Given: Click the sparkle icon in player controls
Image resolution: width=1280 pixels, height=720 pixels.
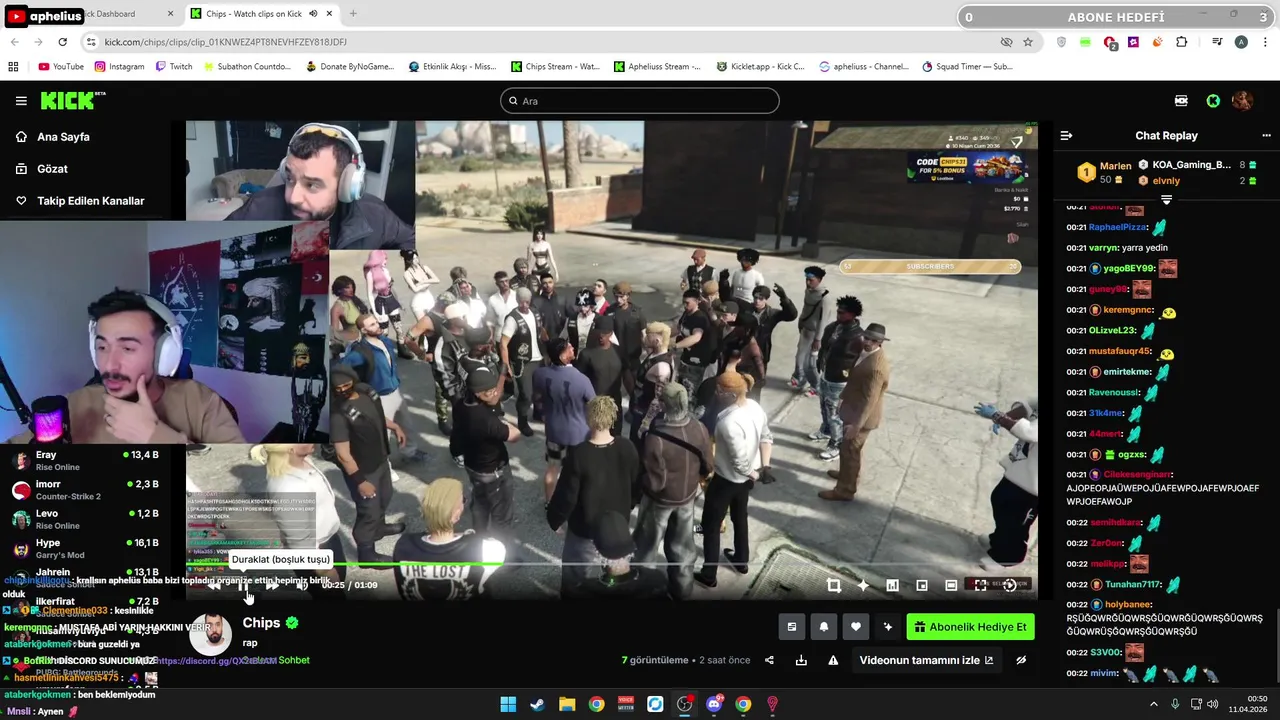Looking at the screenshot, I should pyautogui.click(x=863, y=585).
